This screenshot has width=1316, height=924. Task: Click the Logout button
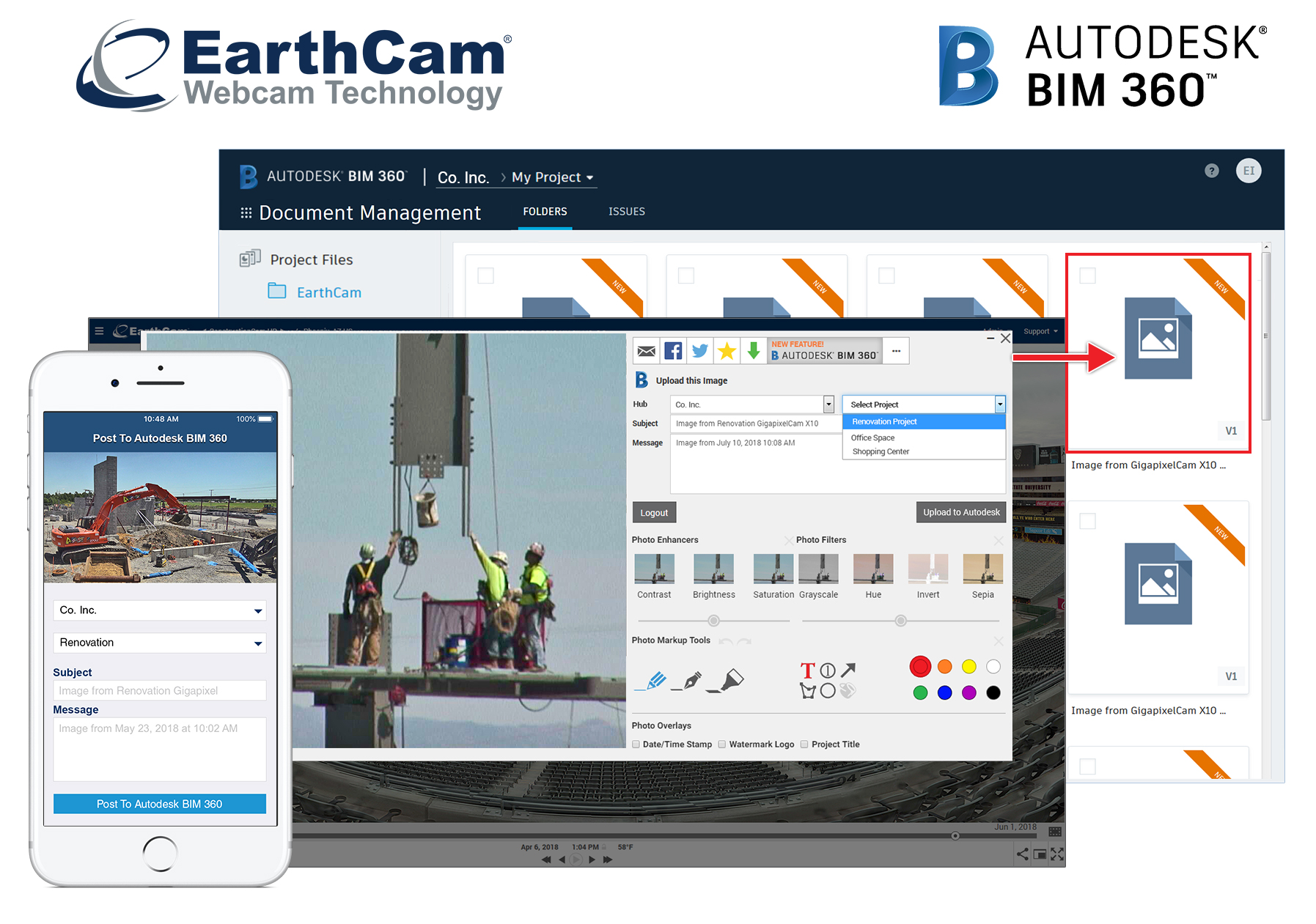pos(654,513)
